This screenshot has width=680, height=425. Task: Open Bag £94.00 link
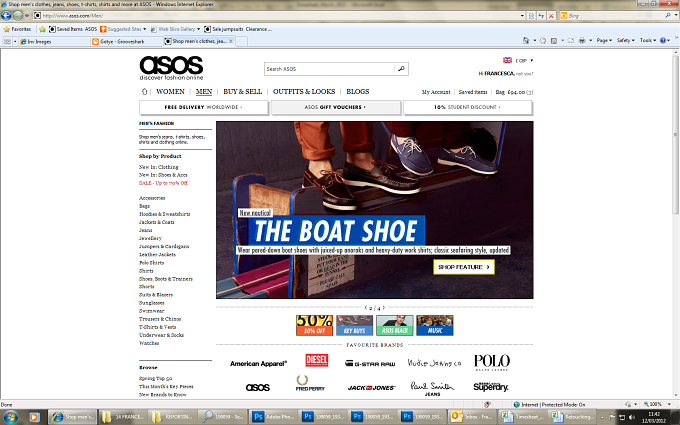[x=514, y=92]
